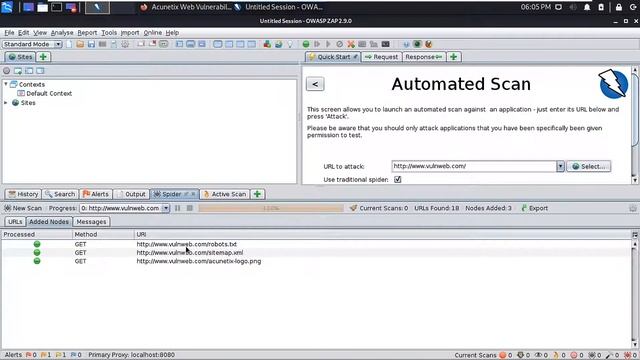Viewport: 640px width, 360px height.
Task: Collapse the Contexts tree node
Action: tap(6, 84)
